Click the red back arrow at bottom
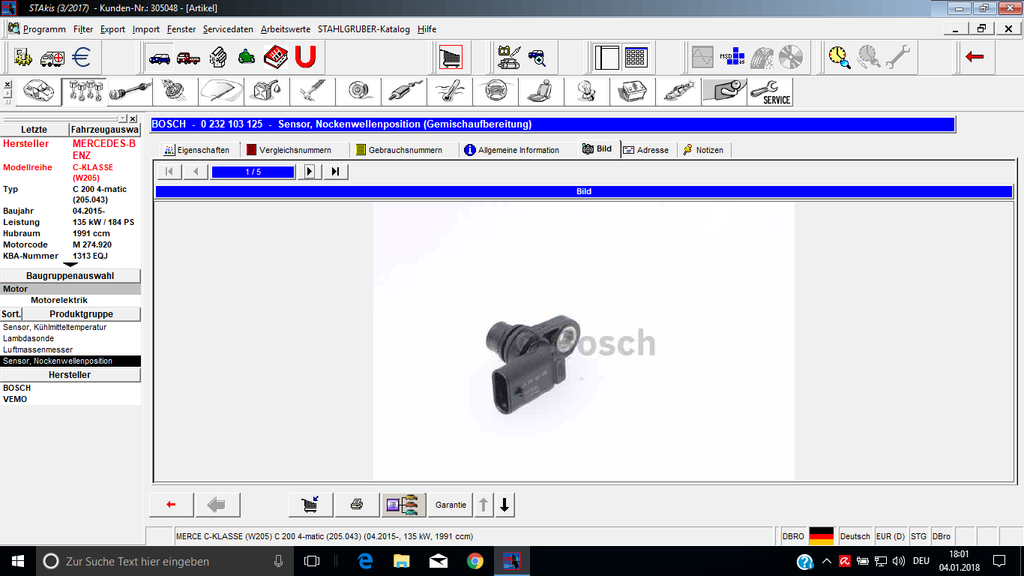The width and height of the screenshot is (1024, 576). 171,505
